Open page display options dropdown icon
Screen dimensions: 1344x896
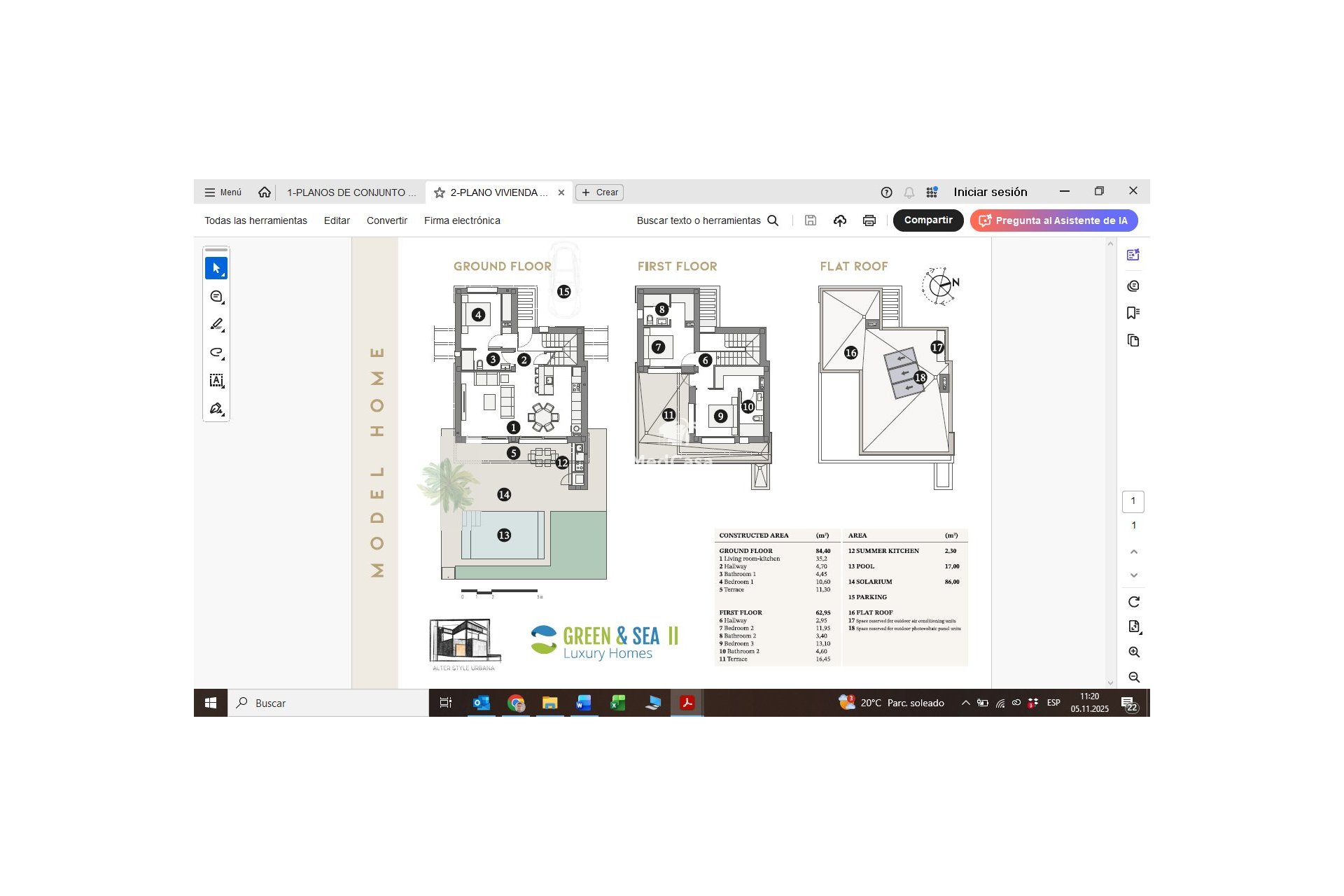click(1133, 627)
